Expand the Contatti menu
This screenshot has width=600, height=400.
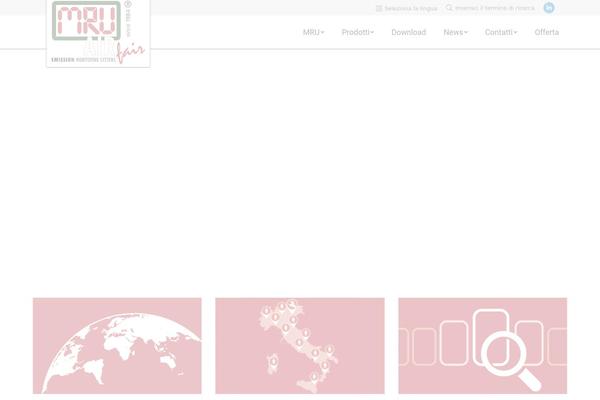(501, 32)
